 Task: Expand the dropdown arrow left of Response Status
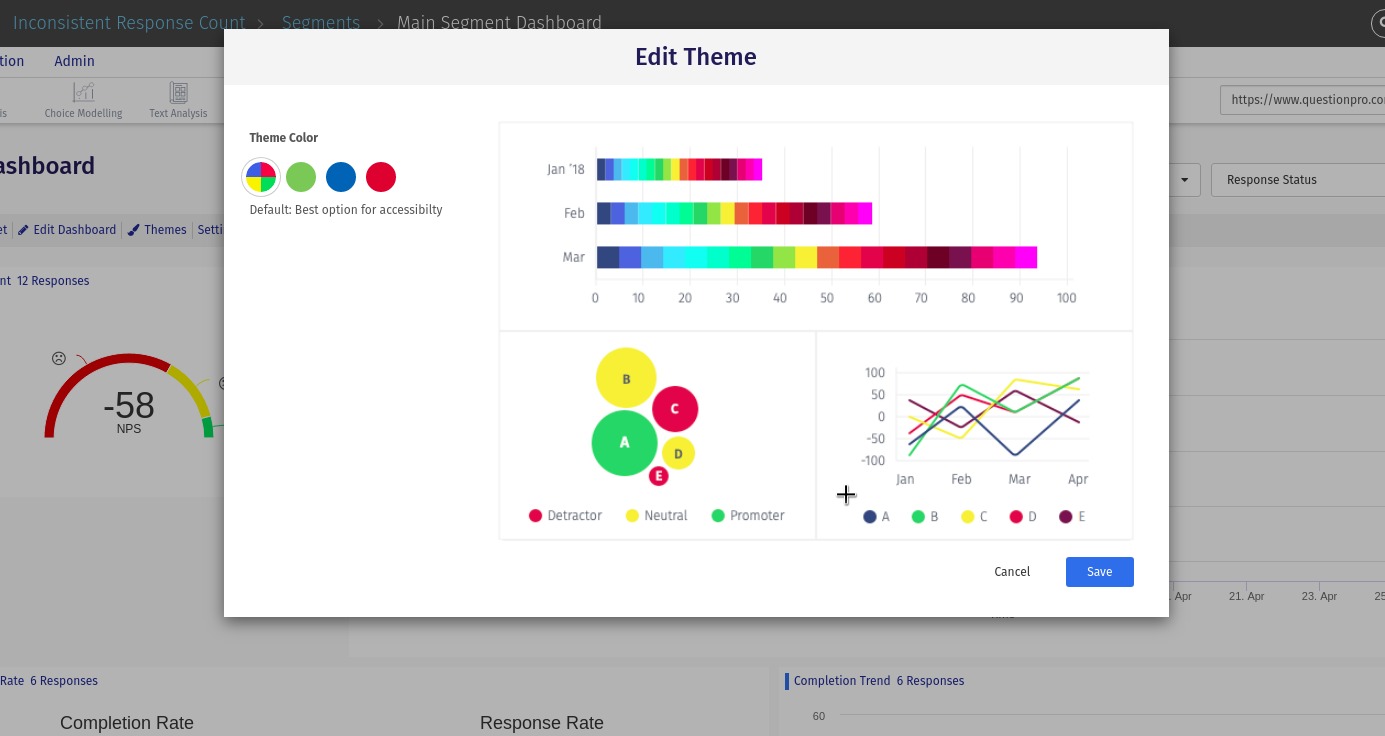point(1184,180)
